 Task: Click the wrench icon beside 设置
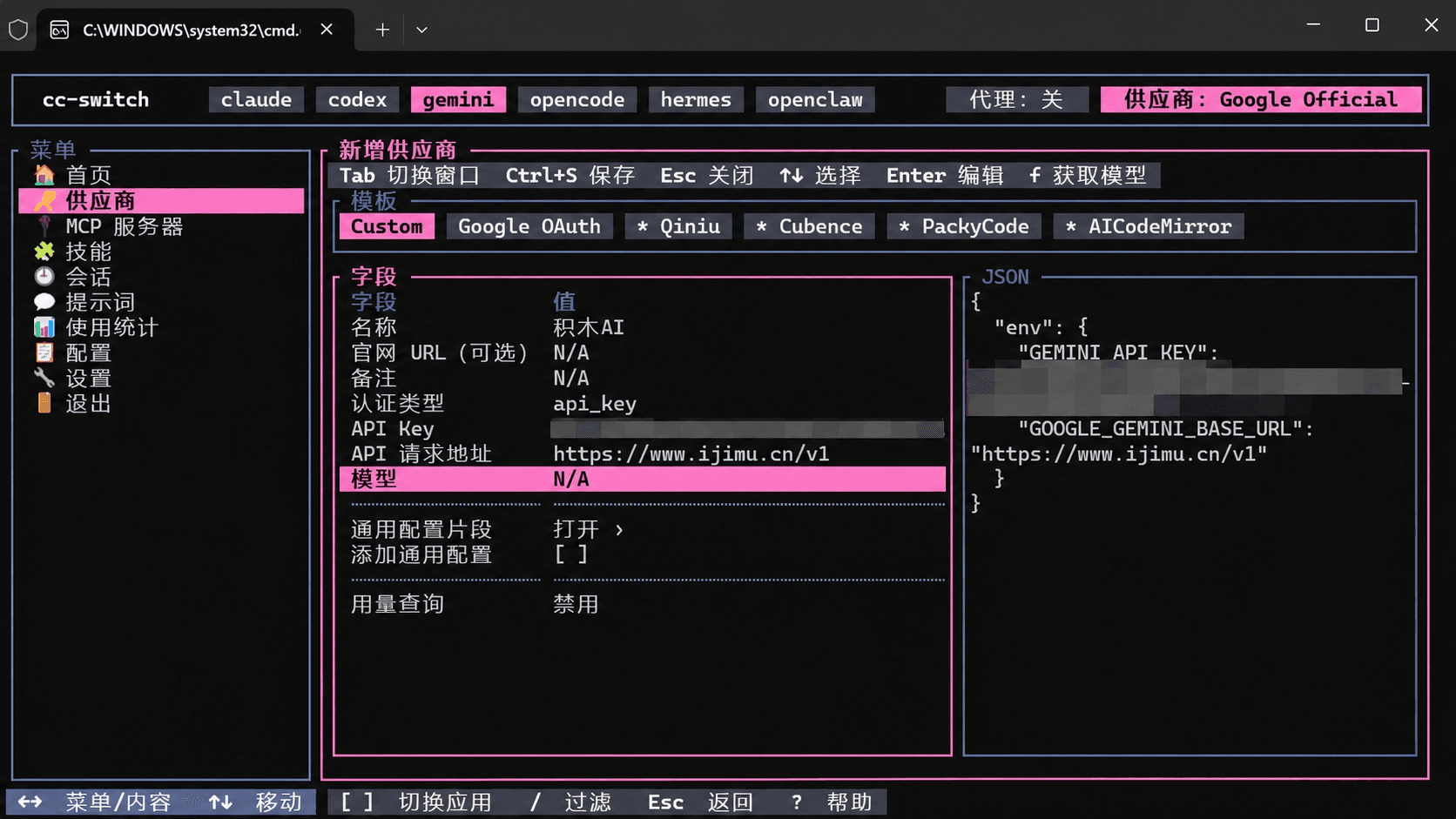(44, 378)
